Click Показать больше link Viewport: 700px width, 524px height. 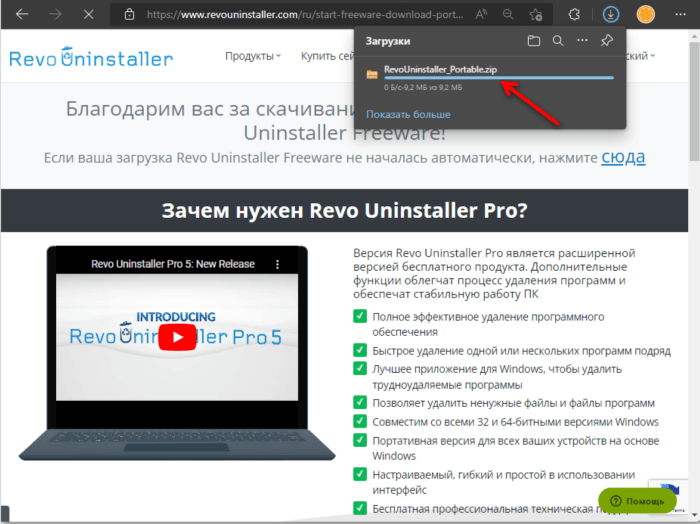click(408, 114)
